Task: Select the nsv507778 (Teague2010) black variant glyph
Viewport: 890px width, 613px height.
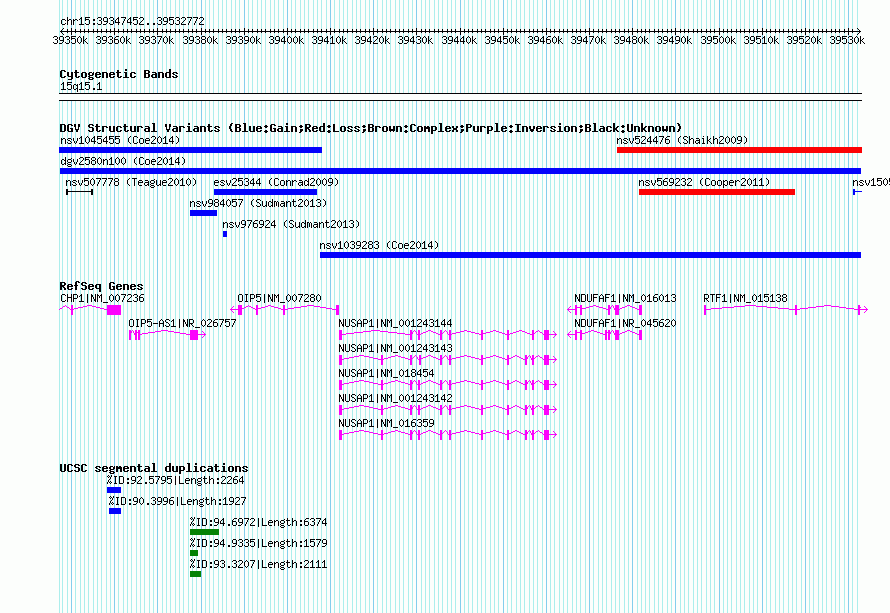Action: 79,192
